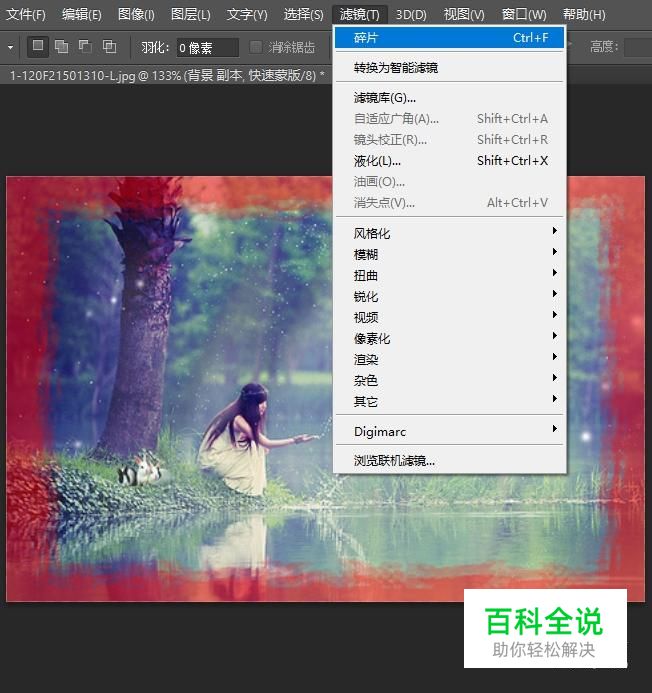The image size is (652, 693).
Task: Open the 3D(D) menu
Action: click(x=411, y=15)
